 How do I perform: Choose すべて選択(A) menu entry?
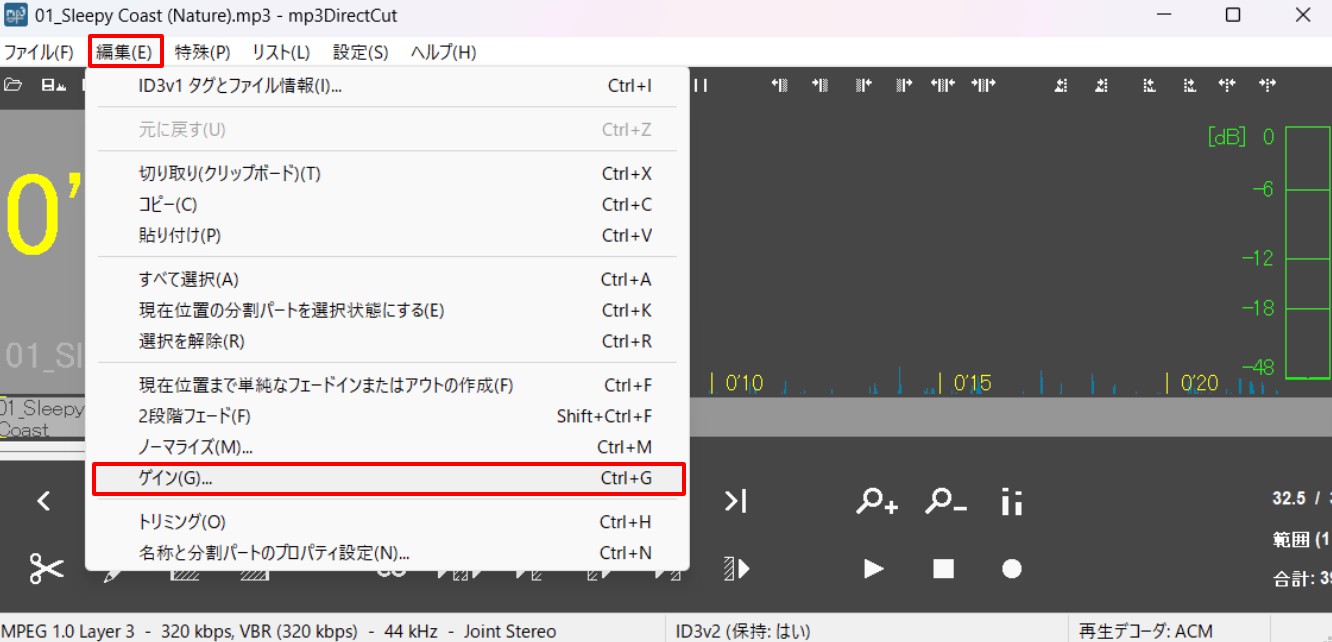387,279
